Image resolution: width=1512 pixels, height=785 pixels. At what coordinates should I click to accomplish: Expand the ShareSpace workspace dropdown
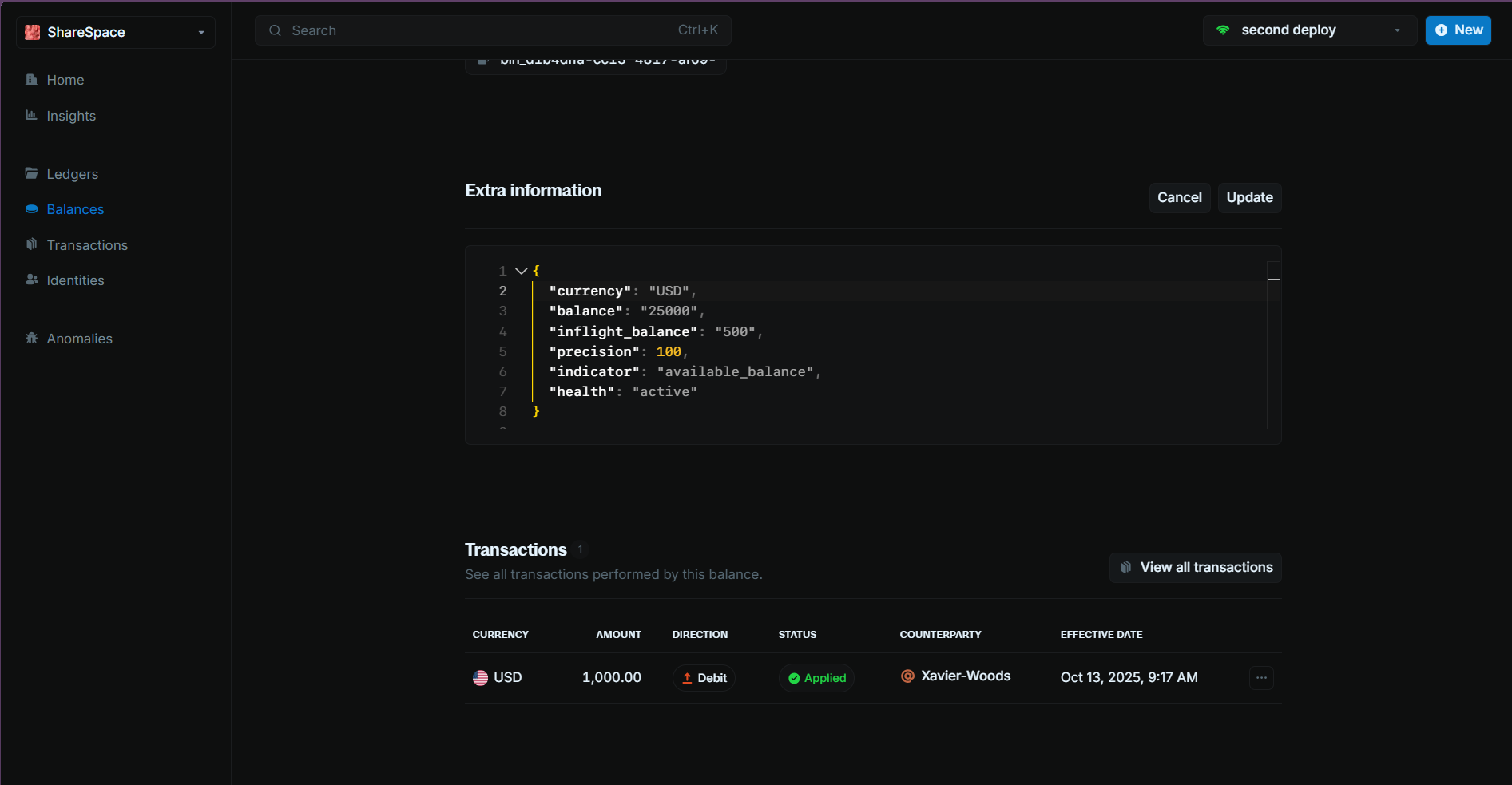point(200,32)
